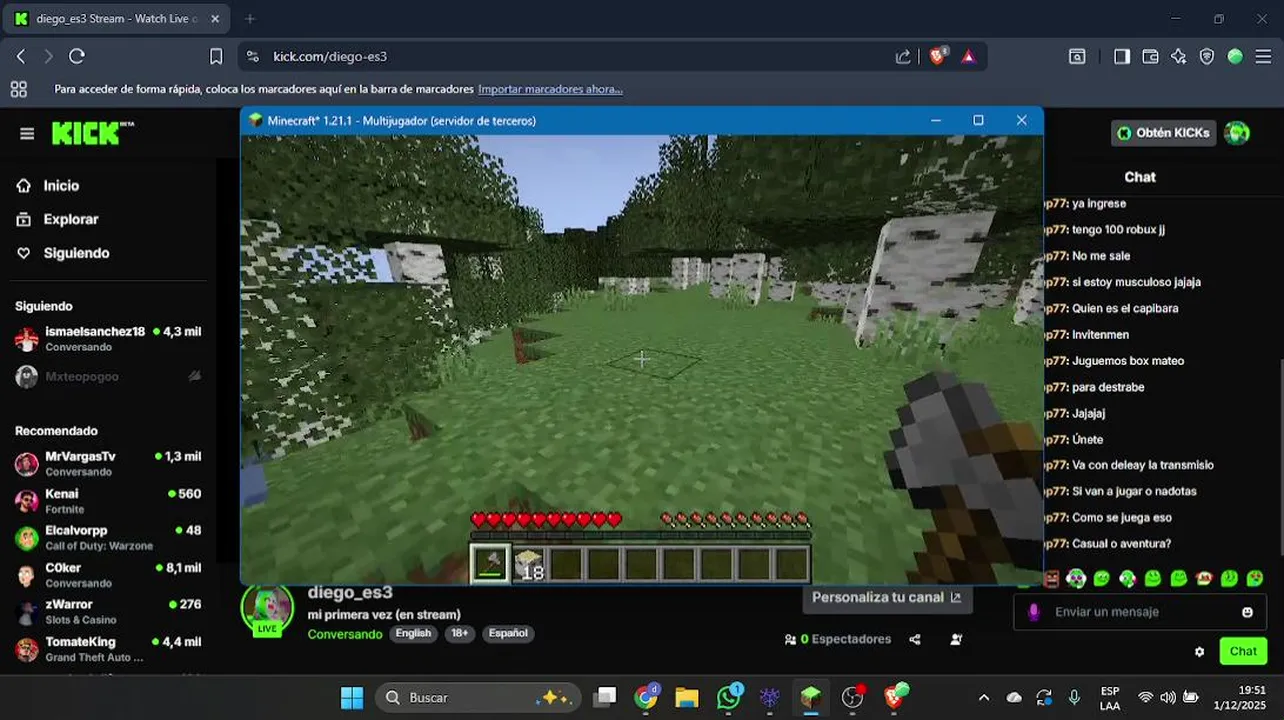Click the Conversando category link
The image size is (1284, 720).
coord(345,634)
